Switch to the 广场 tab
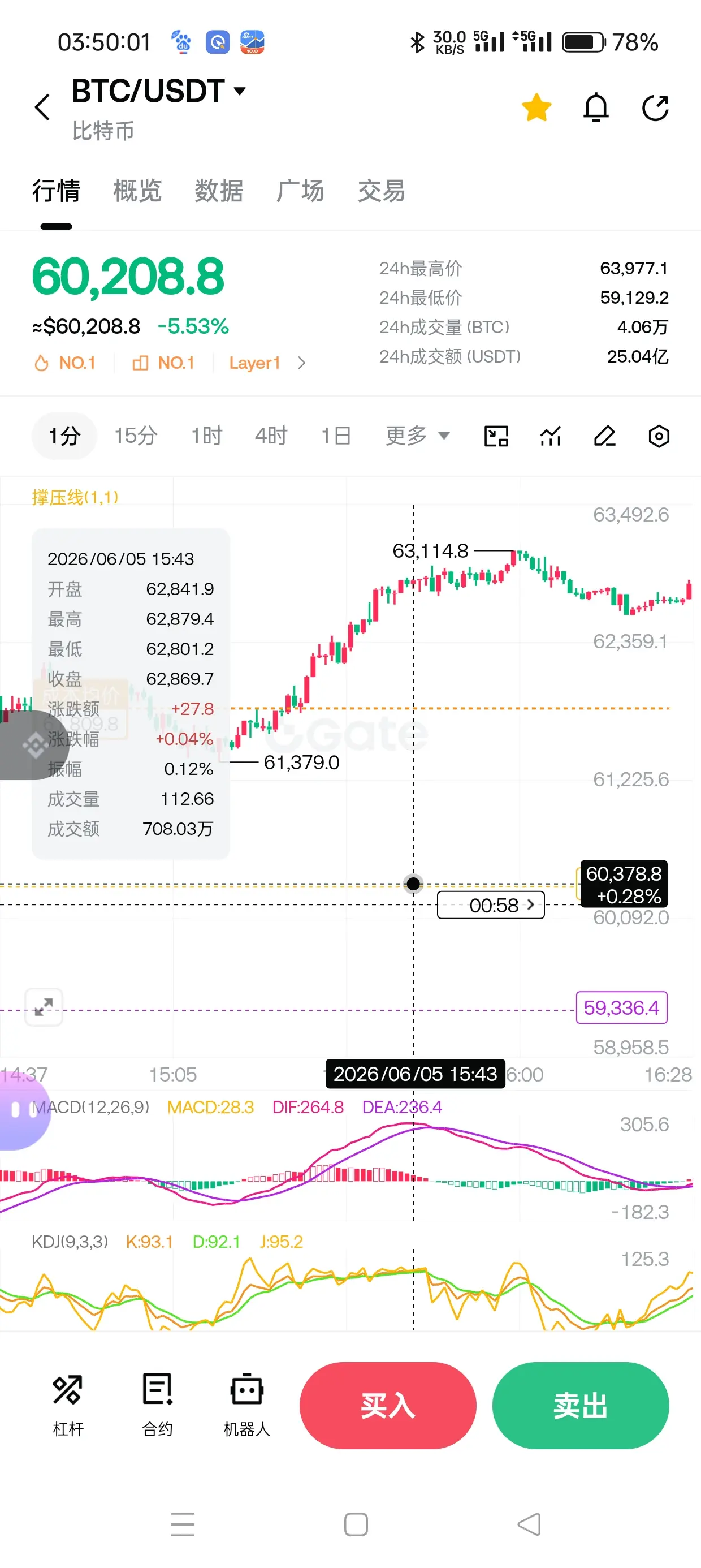Viewport: 701px width, 1568px height. (x=300, y=191)
